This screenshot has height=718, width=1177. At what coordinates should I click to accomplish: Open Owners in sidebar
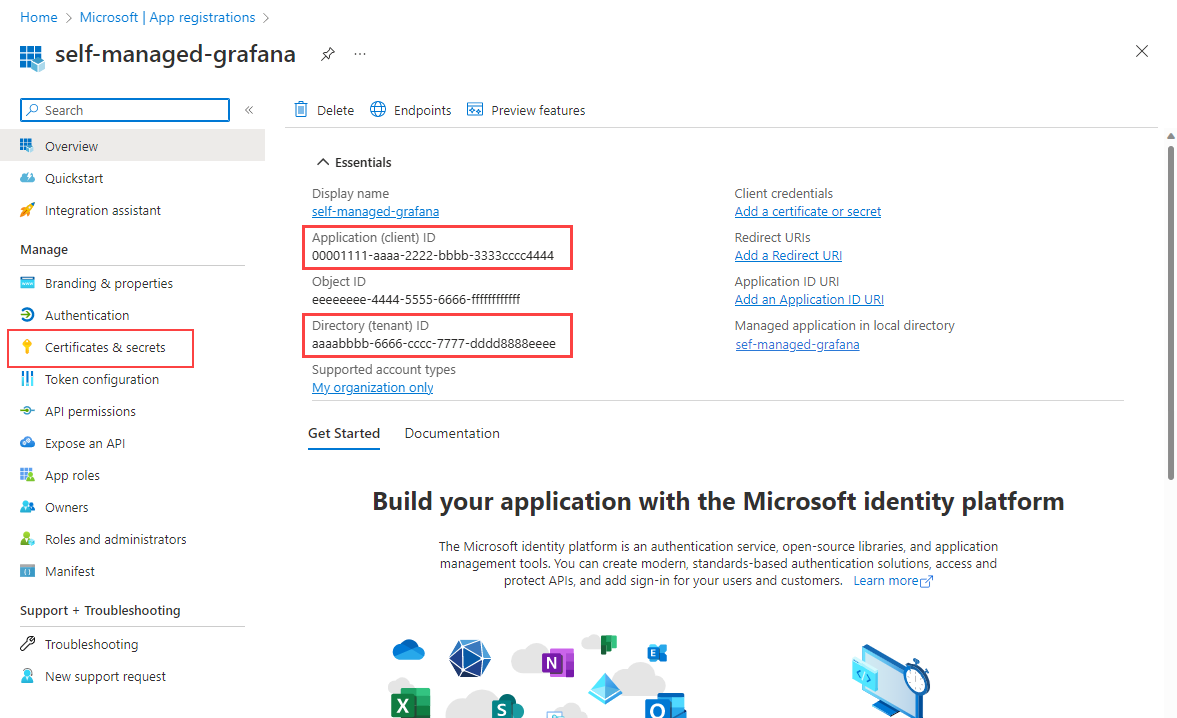[x=66, y=507]
